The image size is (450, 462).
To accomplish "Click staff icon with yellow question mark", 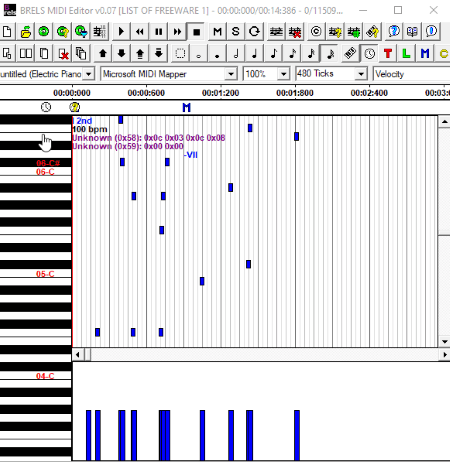I will pyautogui.click(x=335, y=32).
